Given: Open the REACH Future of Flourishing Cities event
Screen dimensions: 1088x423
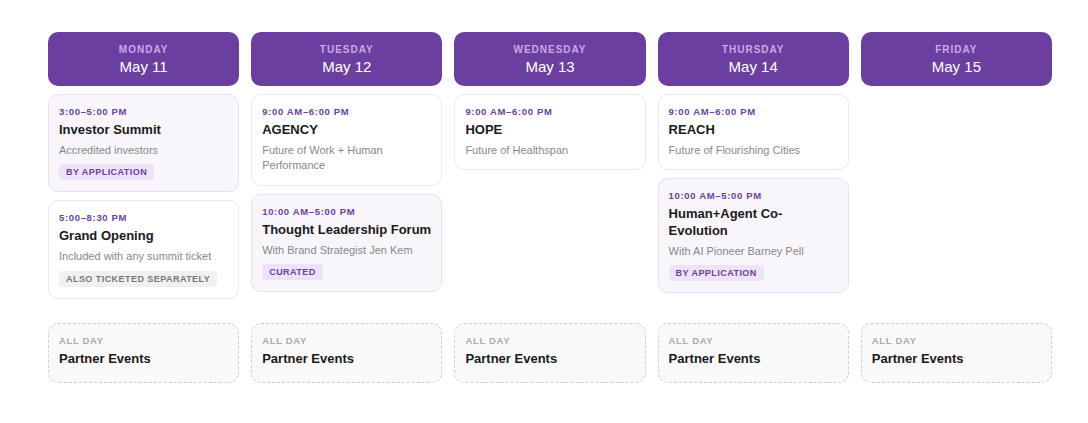Looking at the screenshot, I should [x=753, y=132].
